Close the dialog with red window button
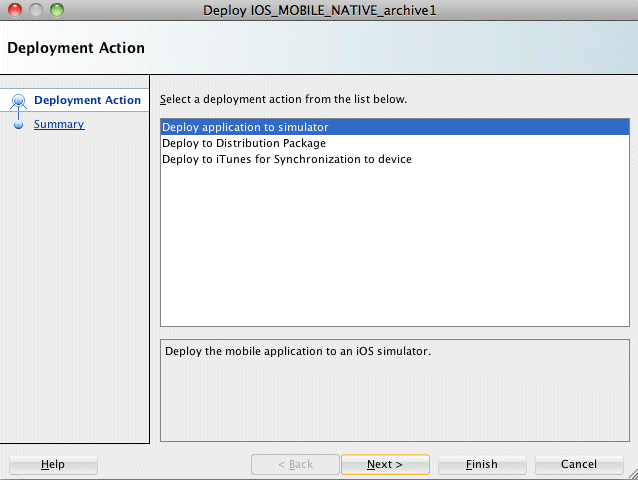638x480 pixels. 15,10
